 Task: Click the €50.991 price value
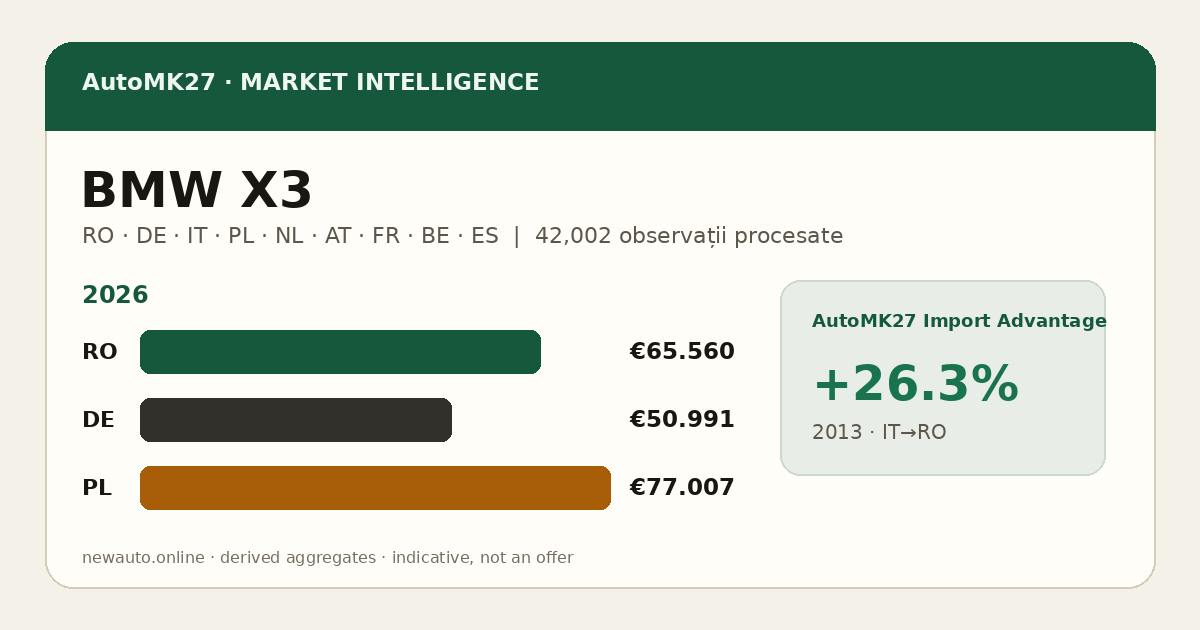(x=682, y=420)
